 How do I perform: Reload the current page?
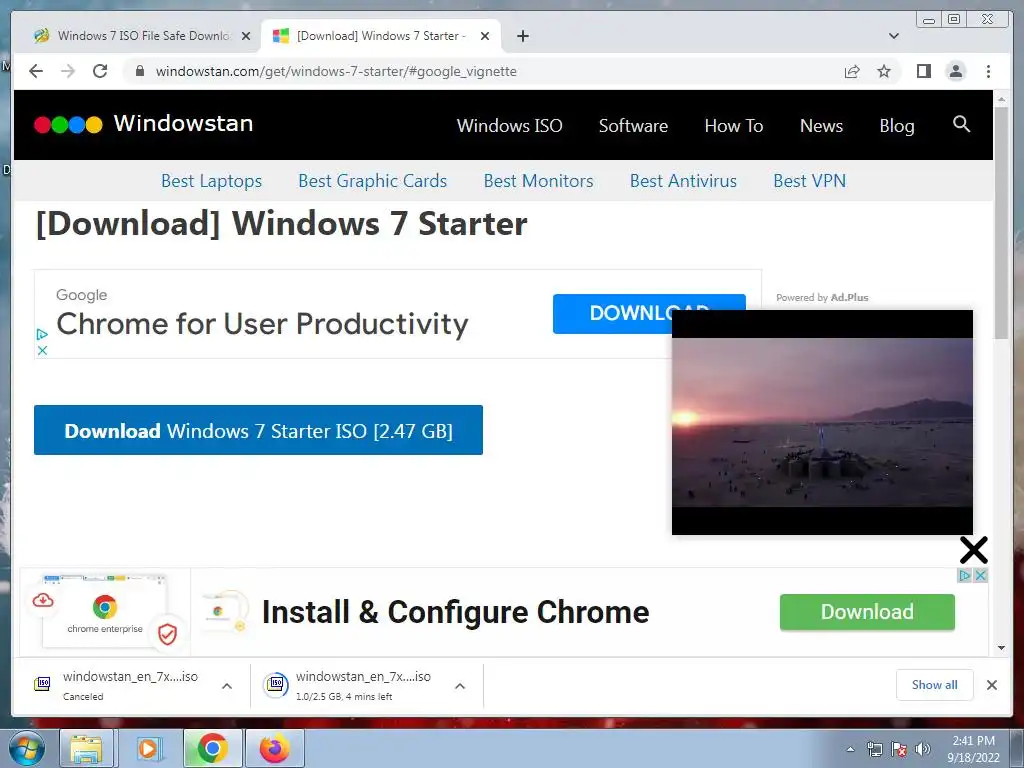100,71
